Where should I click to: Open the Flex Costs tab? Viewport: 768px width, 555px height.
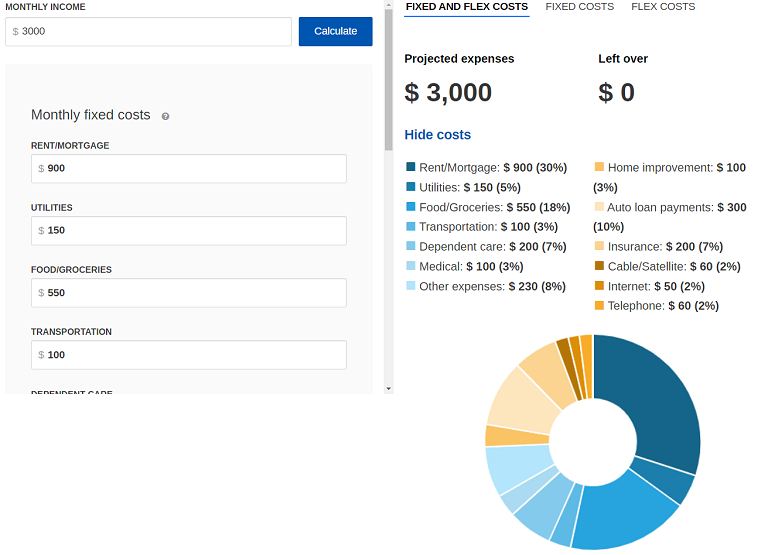[663, 7]
